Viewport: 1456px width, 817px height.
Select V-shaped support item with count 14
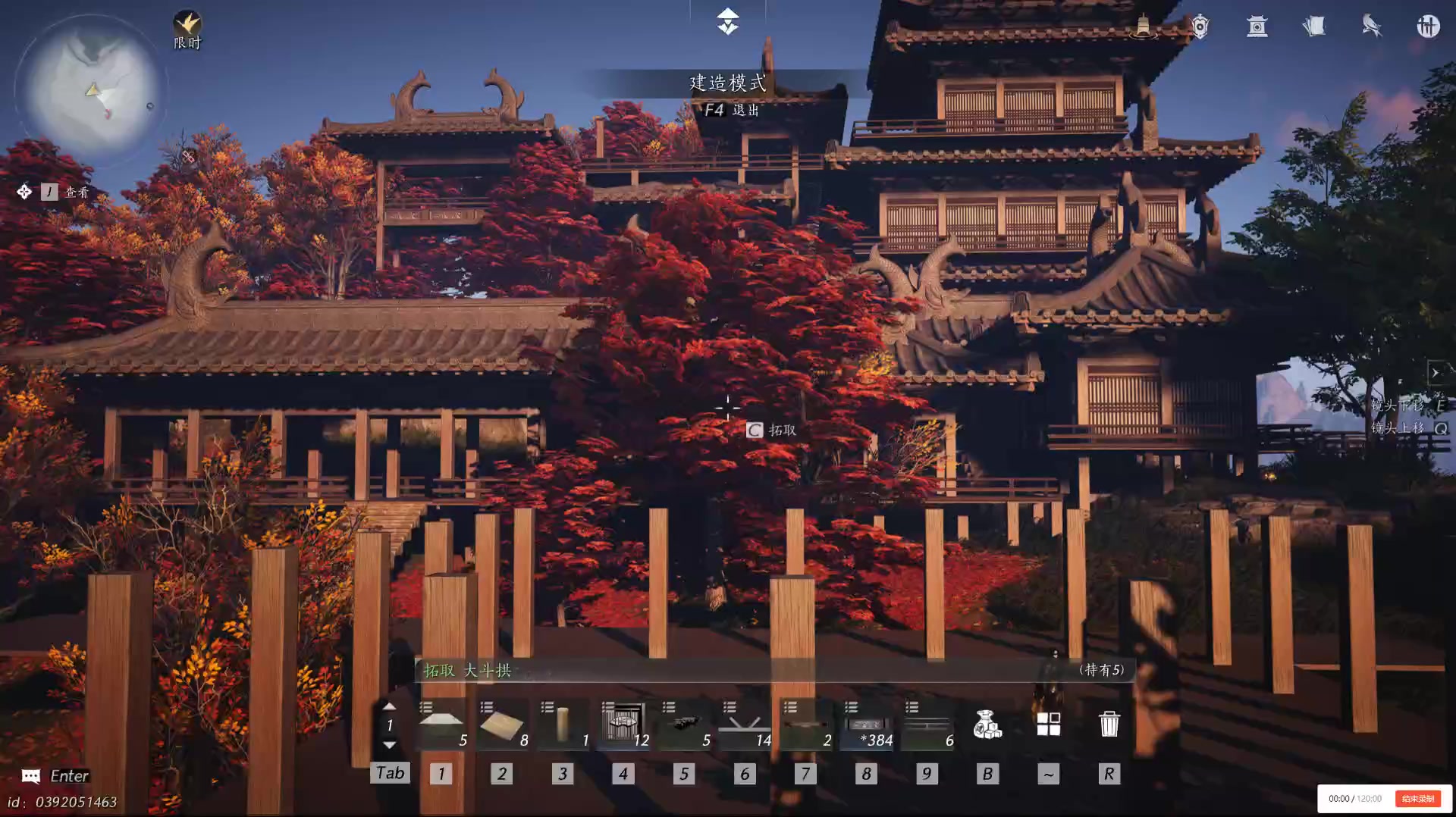(x=745, y=725)
